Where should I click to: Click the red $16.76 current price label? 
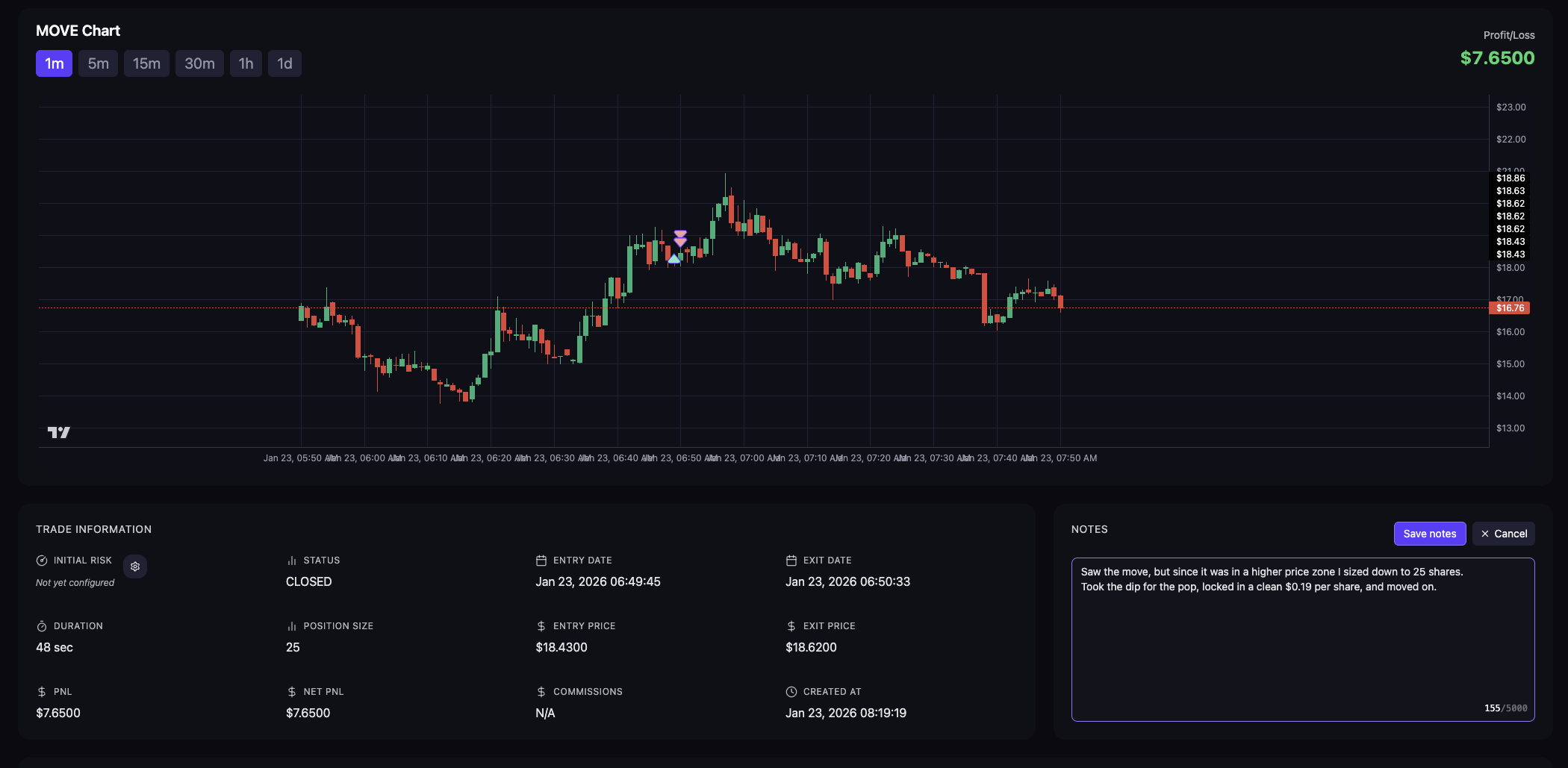[x=1509, y=308]
